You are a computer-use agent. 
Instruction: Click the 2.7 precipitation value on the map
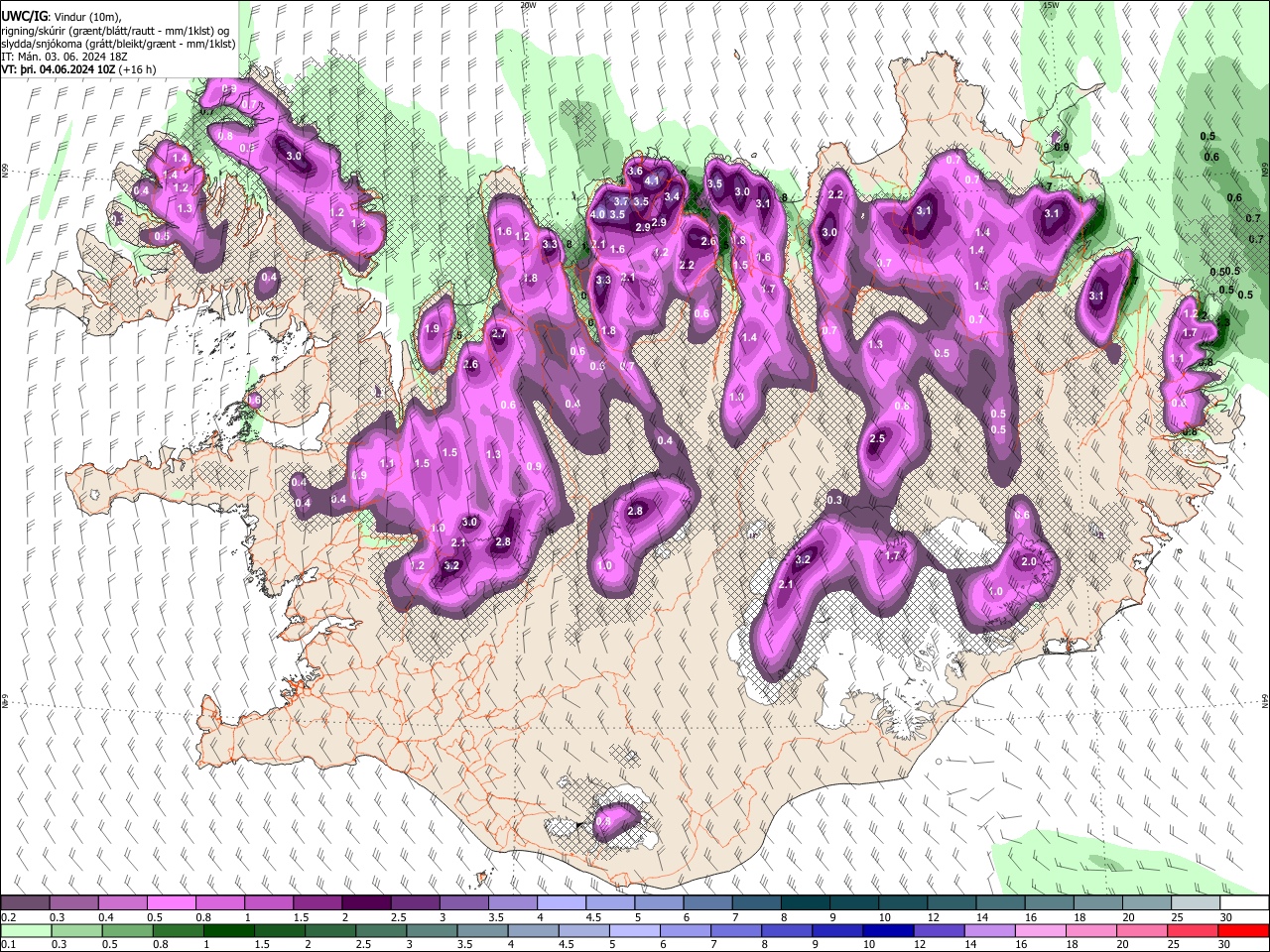click(499, 334)
